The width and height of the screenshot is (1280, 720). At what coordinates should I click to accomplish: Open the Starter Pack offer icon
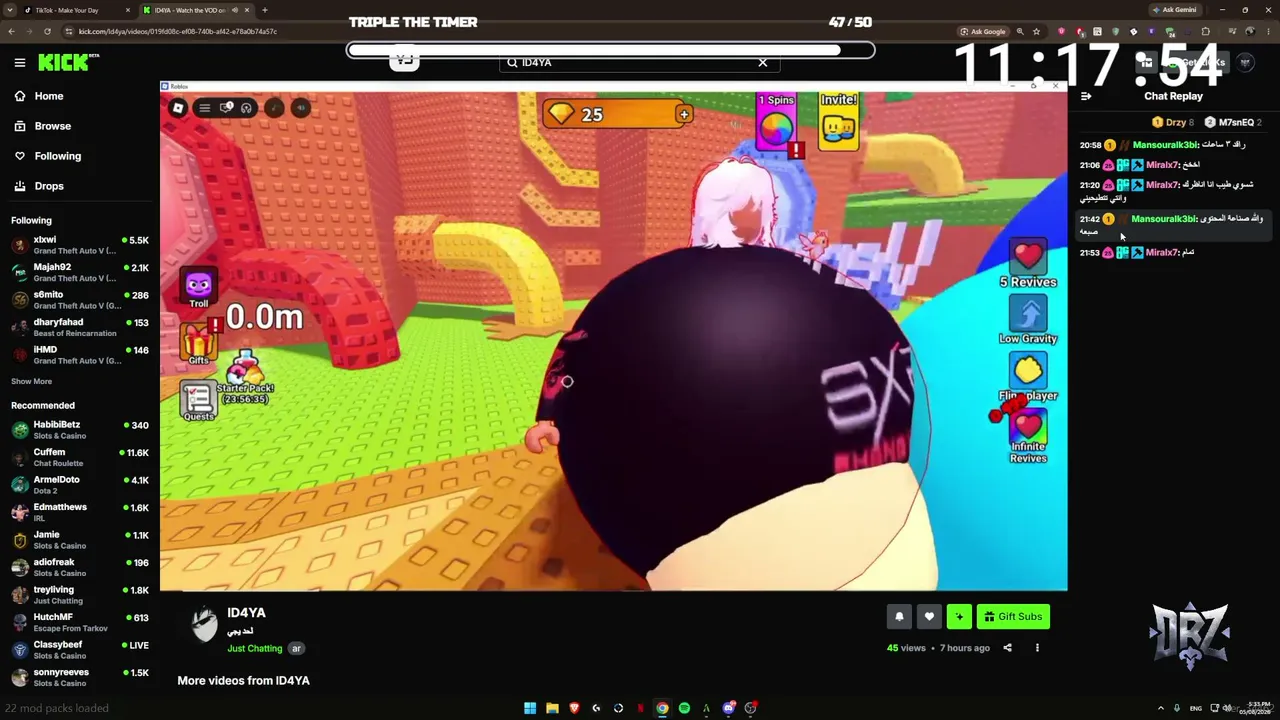pyautogui.click(x=245, y=378)
